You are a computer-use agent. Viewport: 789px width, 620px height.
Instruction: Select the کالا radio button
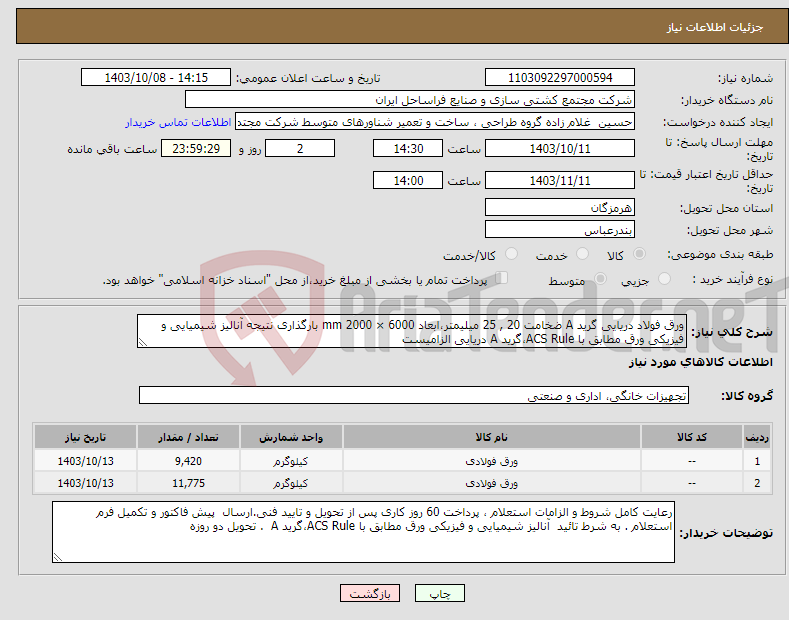tap(639, 254)
